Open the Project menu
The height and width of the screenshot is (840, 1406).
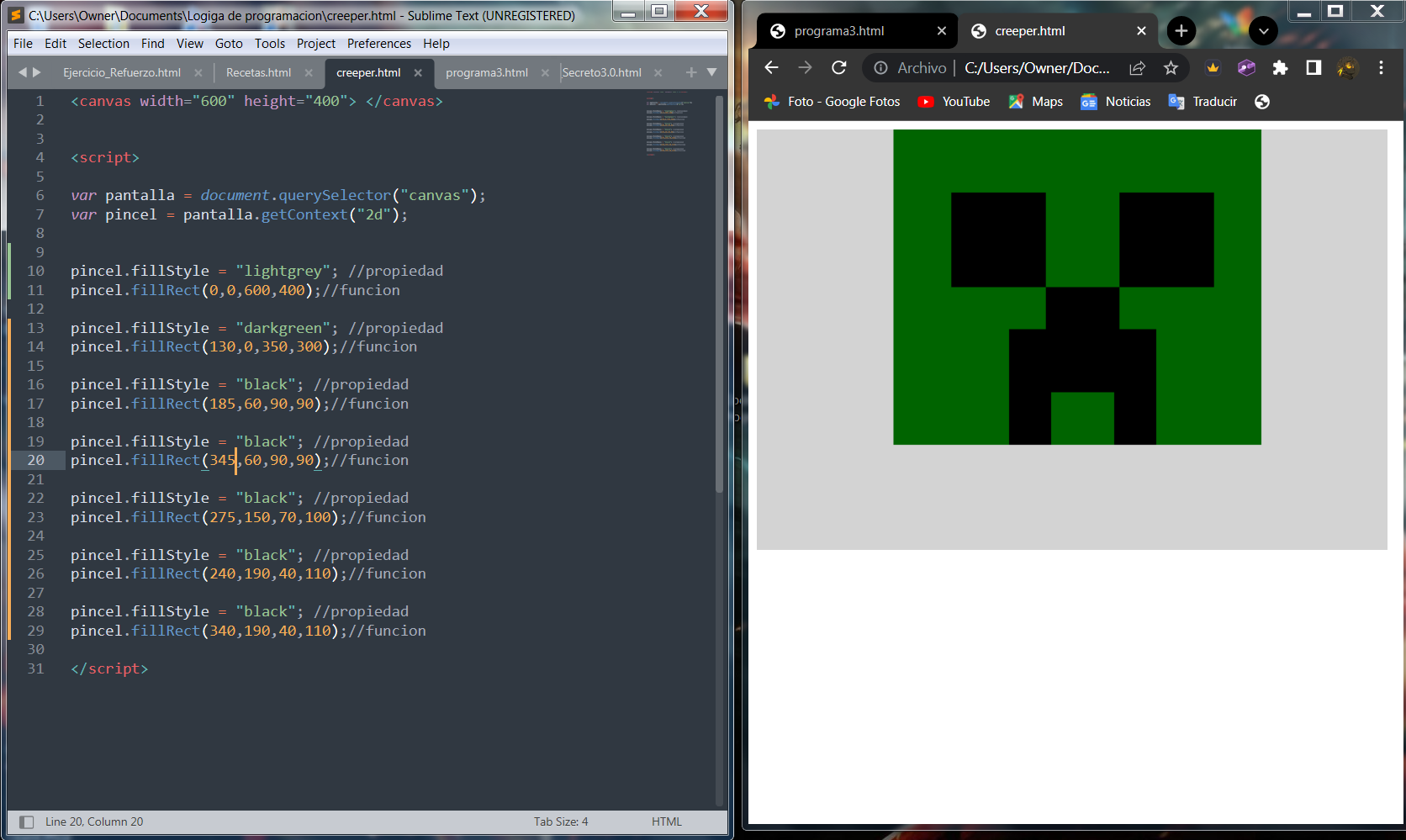point(315,44)
